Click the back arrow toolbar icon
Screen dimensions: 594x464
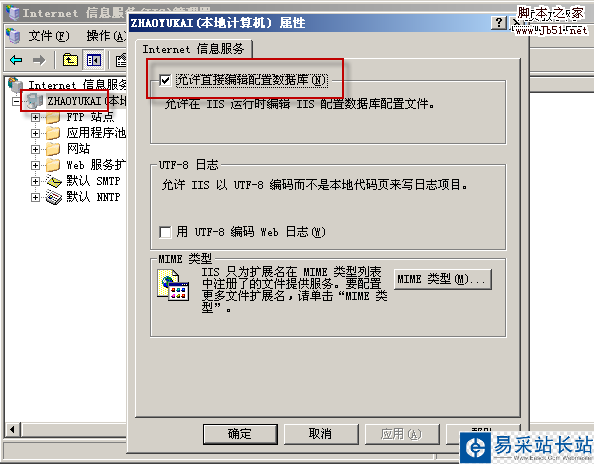point(16,60)
